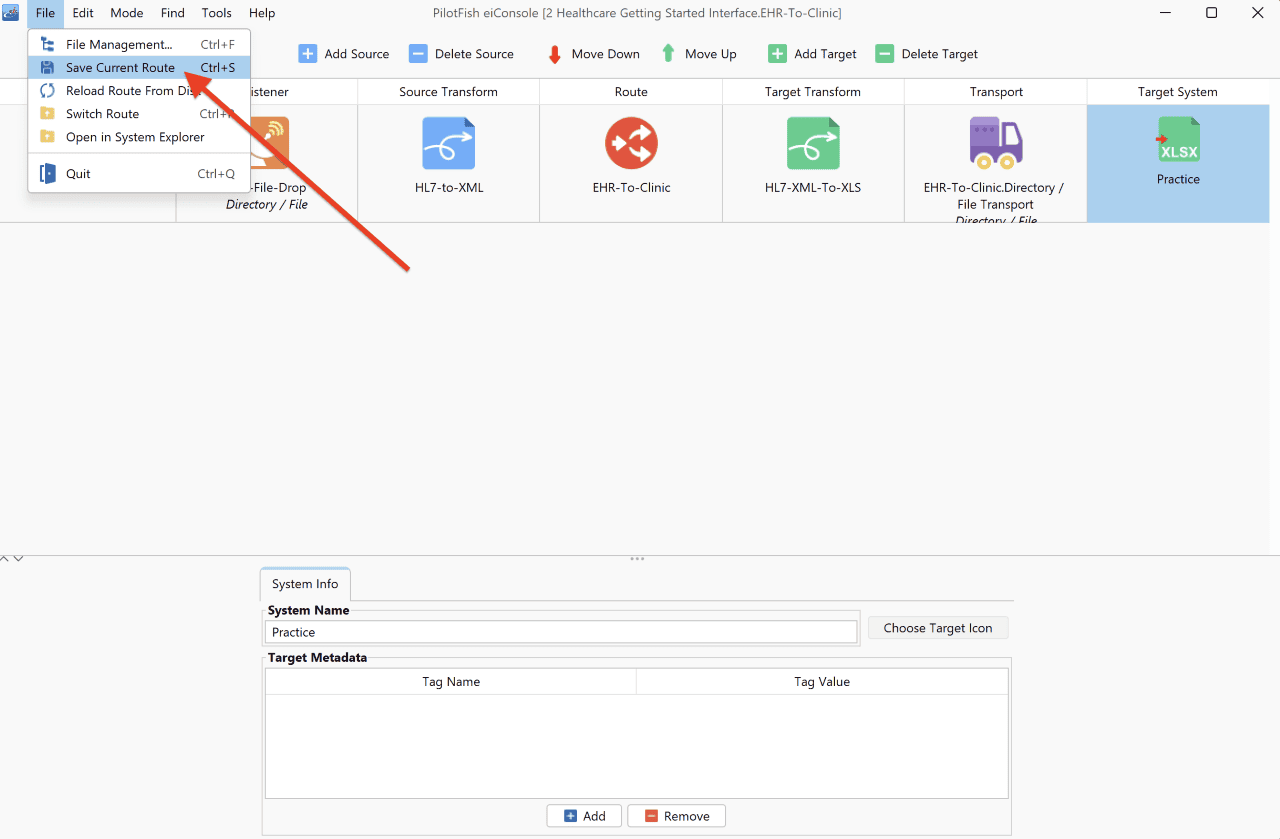The height and width of the screenshot is (839, 1280).
Task: Open the Help menu
Action: (x=262, y=13)
